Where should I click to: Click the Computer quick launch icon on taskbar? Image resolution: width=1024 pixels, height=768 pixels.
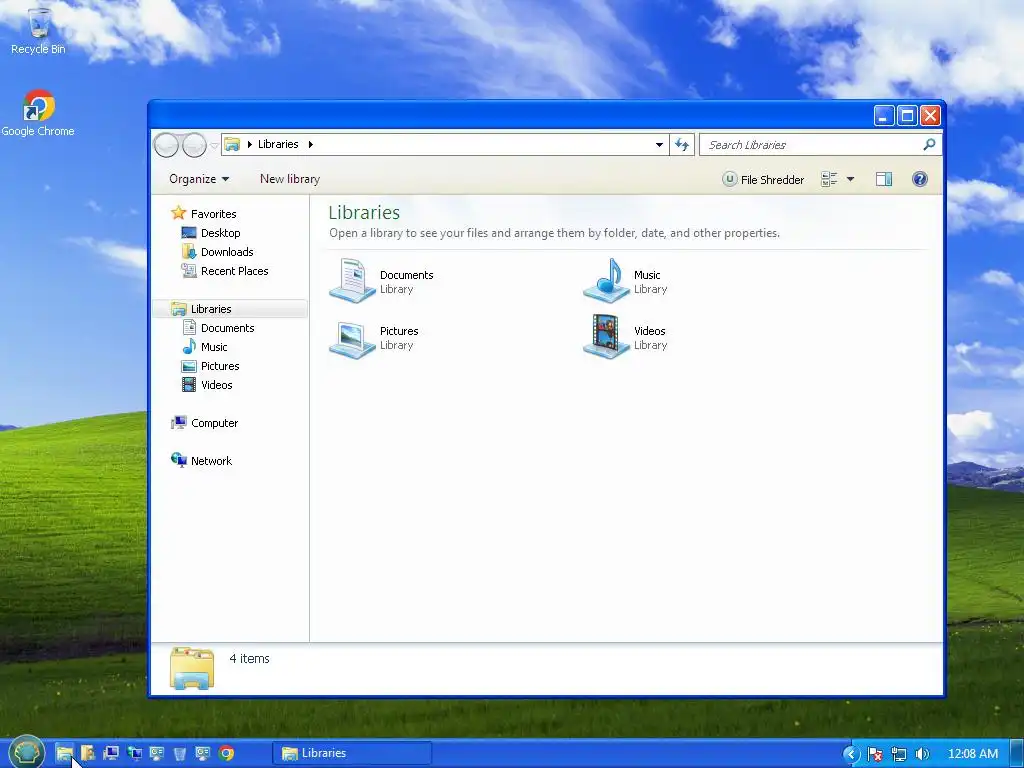click(110, 753)
